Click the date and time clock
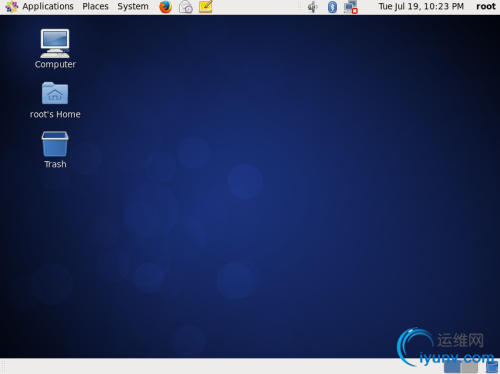Viewport: 500px width, 374px height. [421, 7]
